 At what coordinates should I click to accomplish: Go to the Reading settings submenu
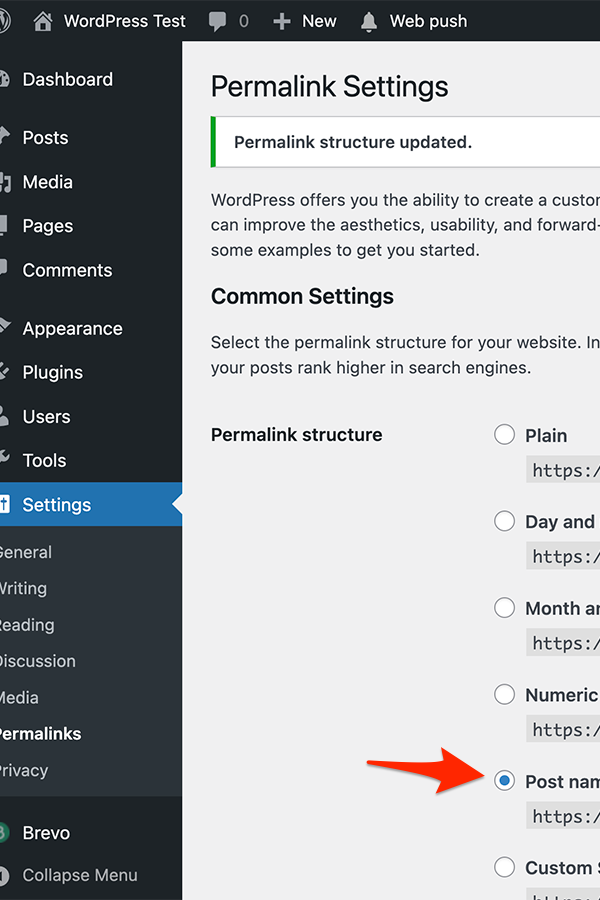(27, 625)
